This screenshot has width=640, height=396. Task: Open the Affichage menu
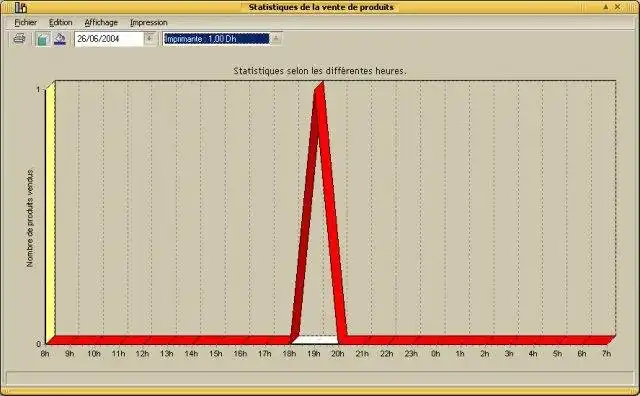(x=101, y=22)
